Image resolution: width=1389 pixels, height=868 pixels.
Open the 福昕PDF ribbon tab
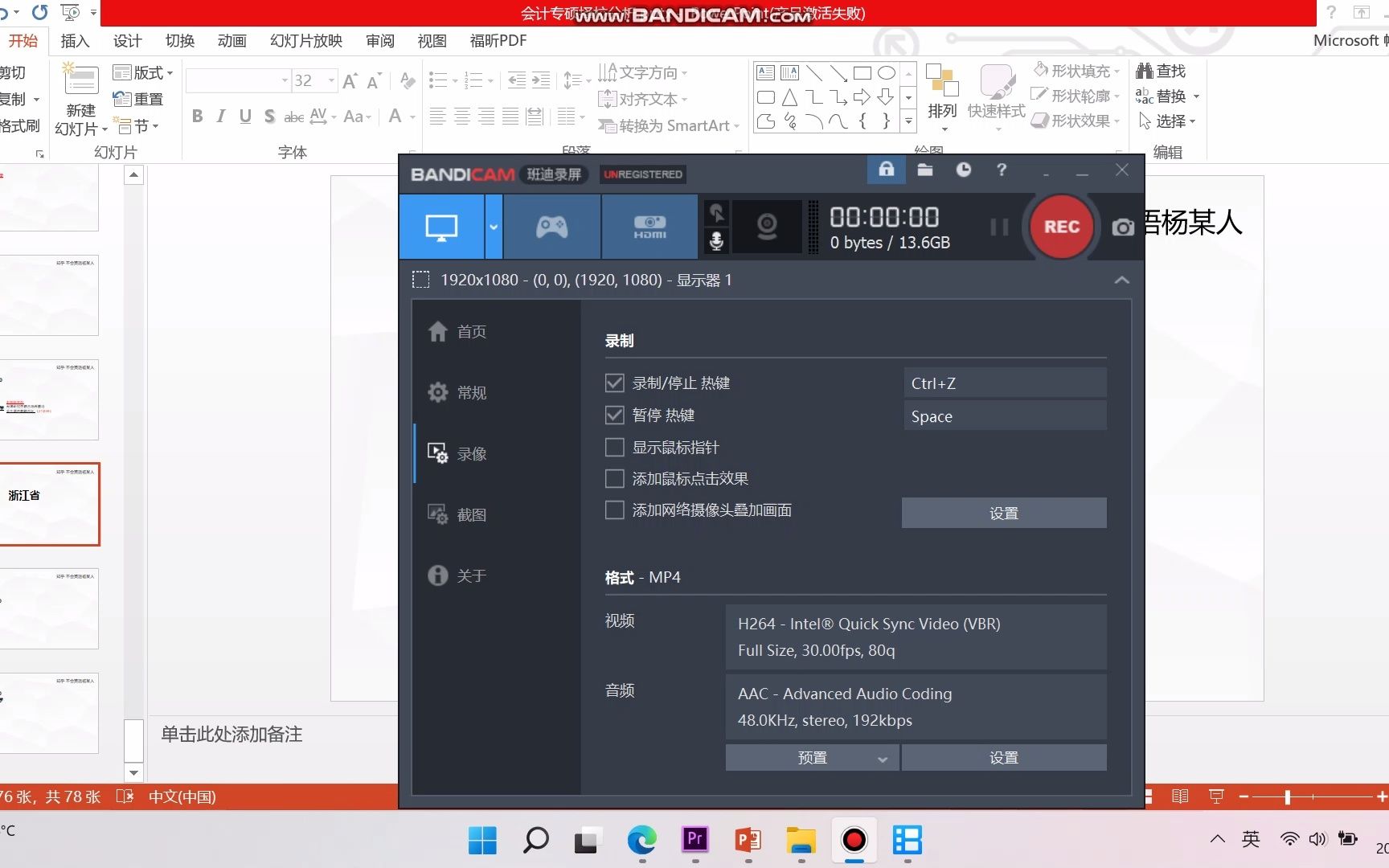498,41
